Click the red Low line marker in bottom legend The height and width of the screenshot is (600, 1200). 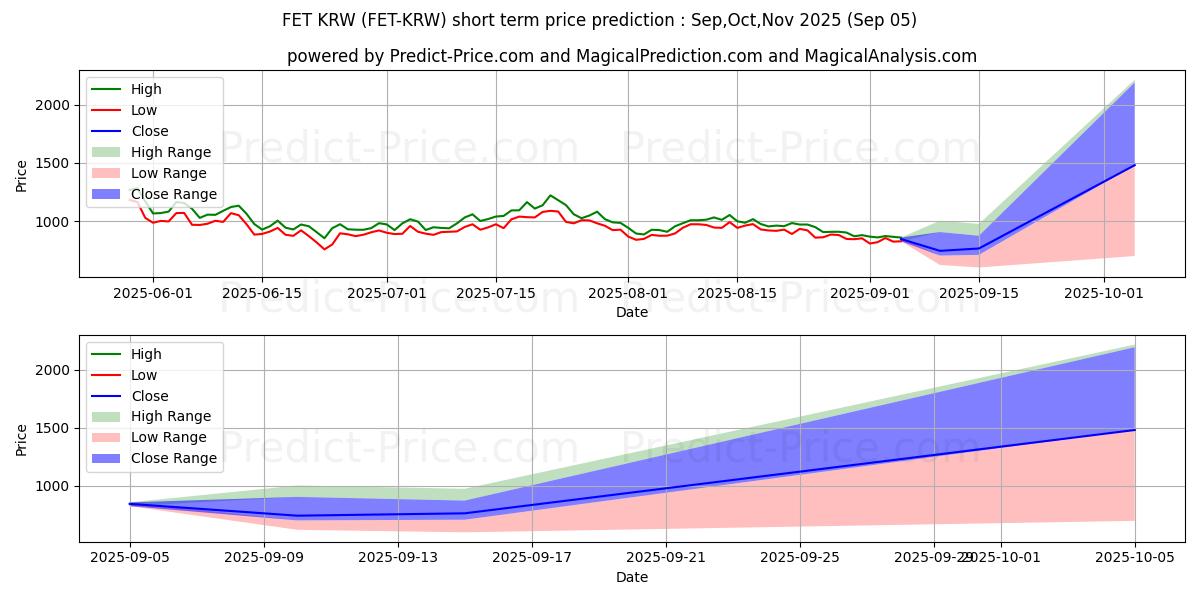pos(106,376)
